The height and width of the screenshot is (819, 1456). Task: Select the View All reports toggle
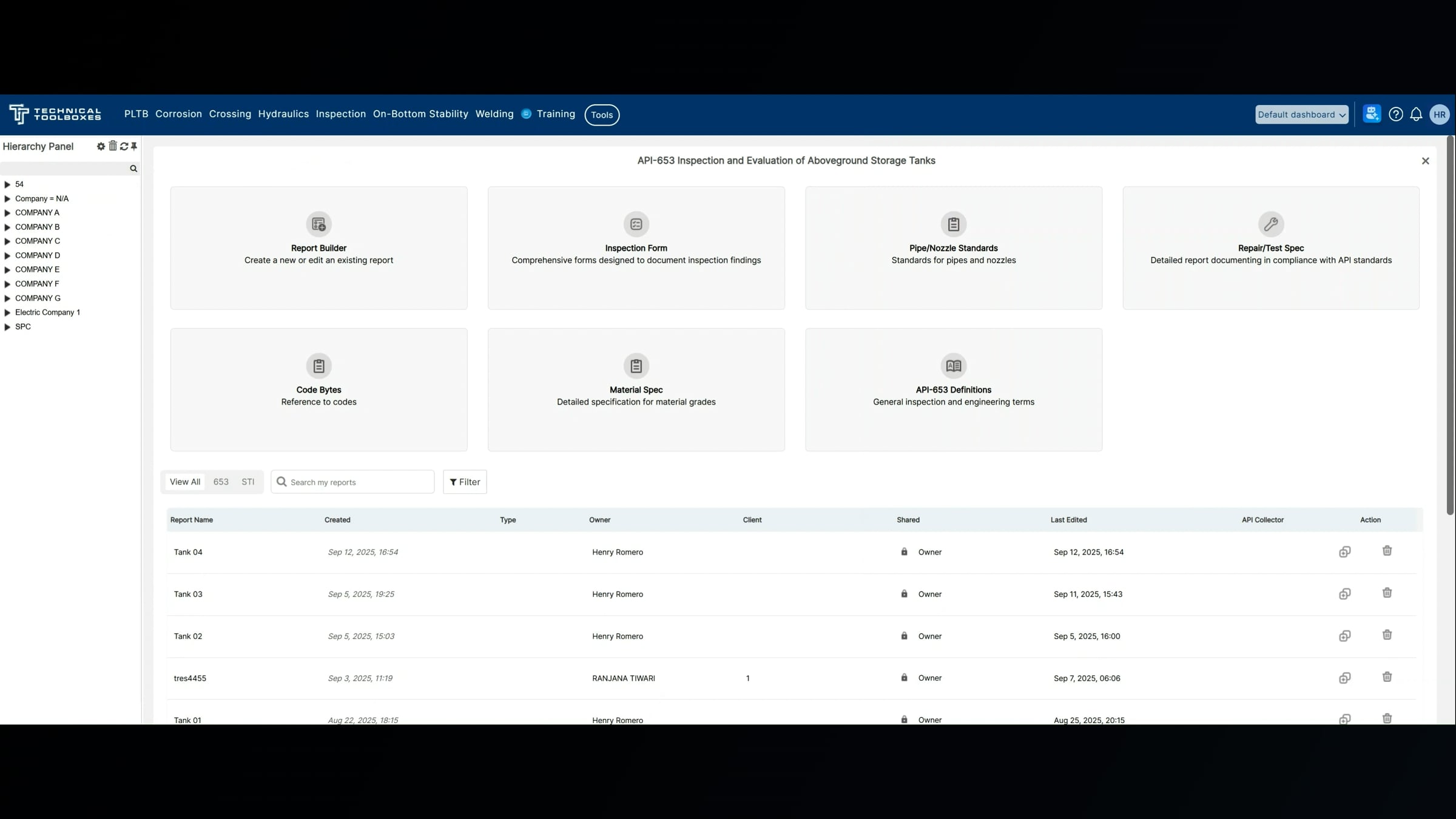click(185, 482)
